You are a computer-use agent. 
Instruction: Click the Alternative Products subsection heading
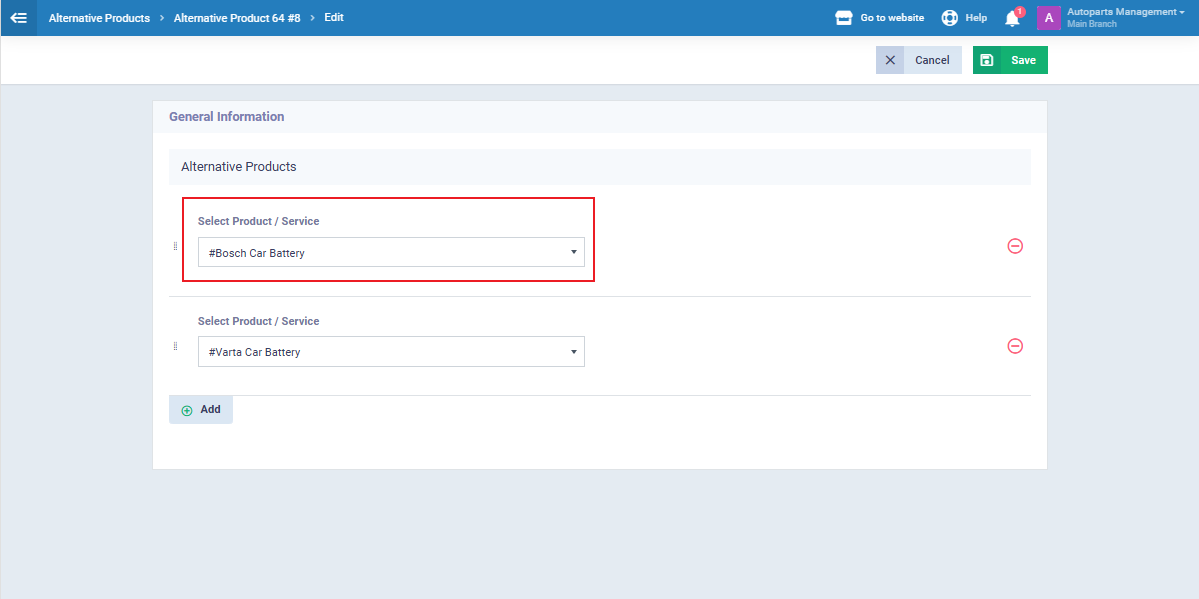239,166
